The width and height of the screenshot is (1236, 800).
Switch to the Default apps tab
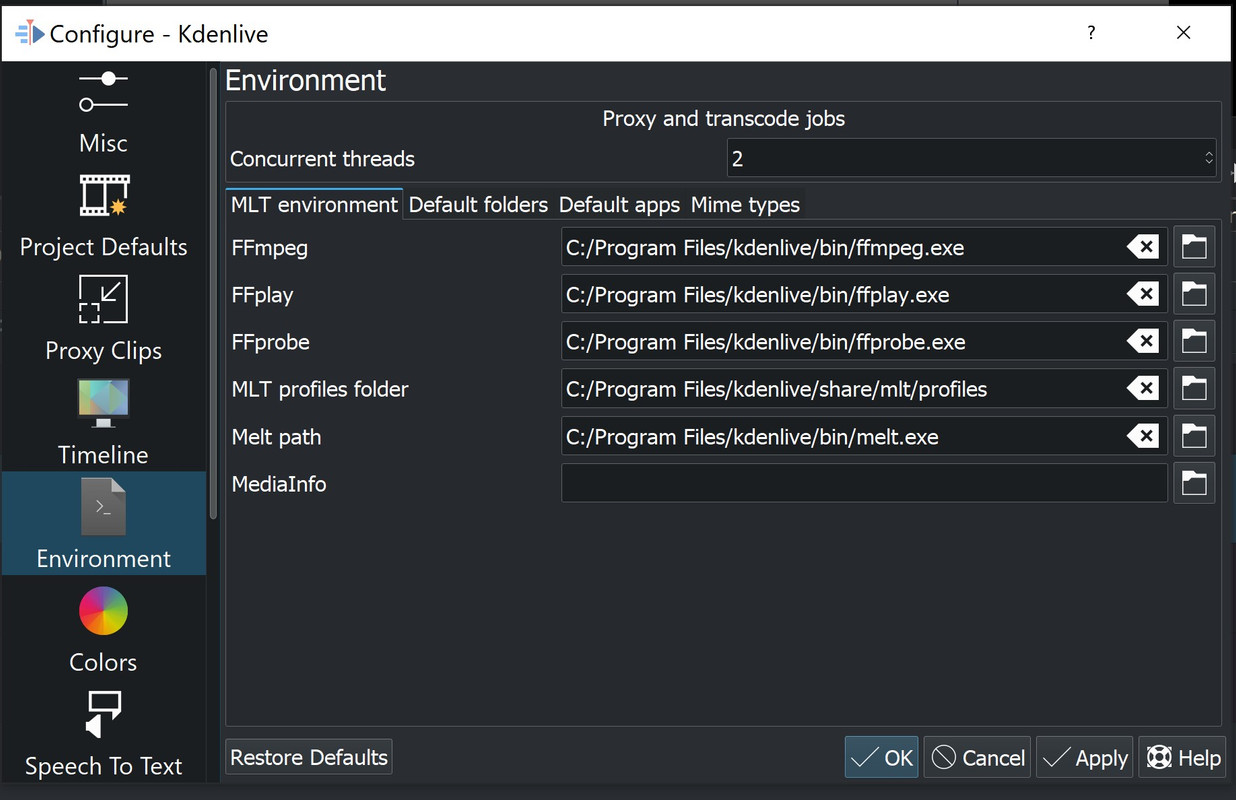619,204
